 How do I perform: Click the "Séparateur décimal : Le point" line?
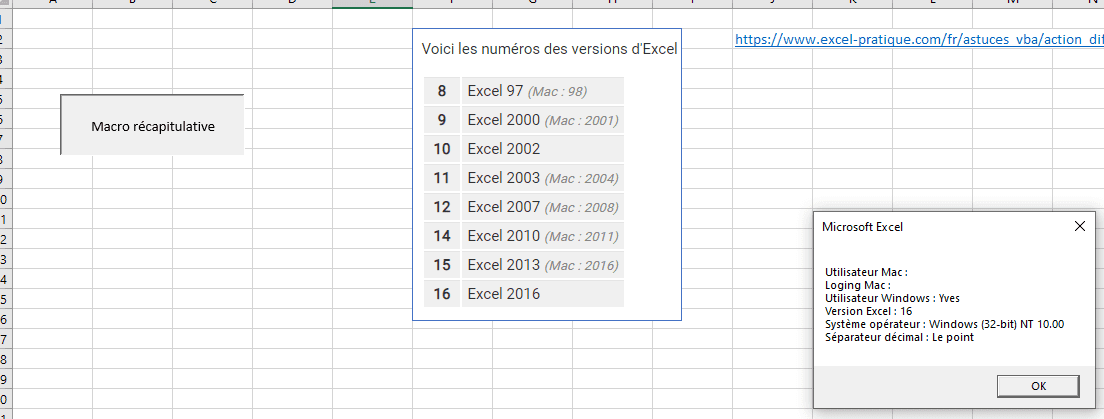[x=899, y=337]
